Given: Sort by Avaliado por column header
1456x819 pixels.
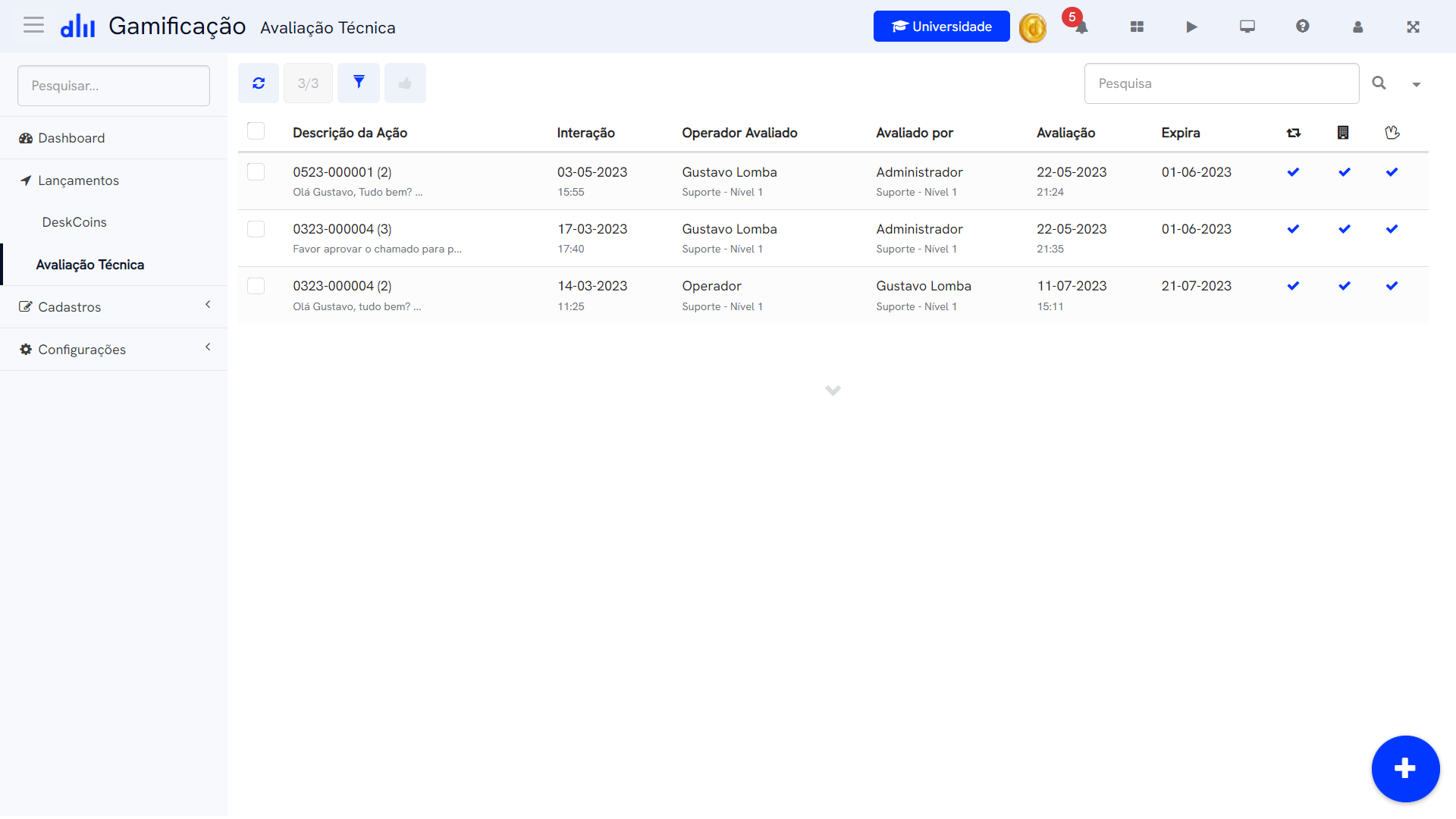Looking at the screenshot, I should coord(914,133).
